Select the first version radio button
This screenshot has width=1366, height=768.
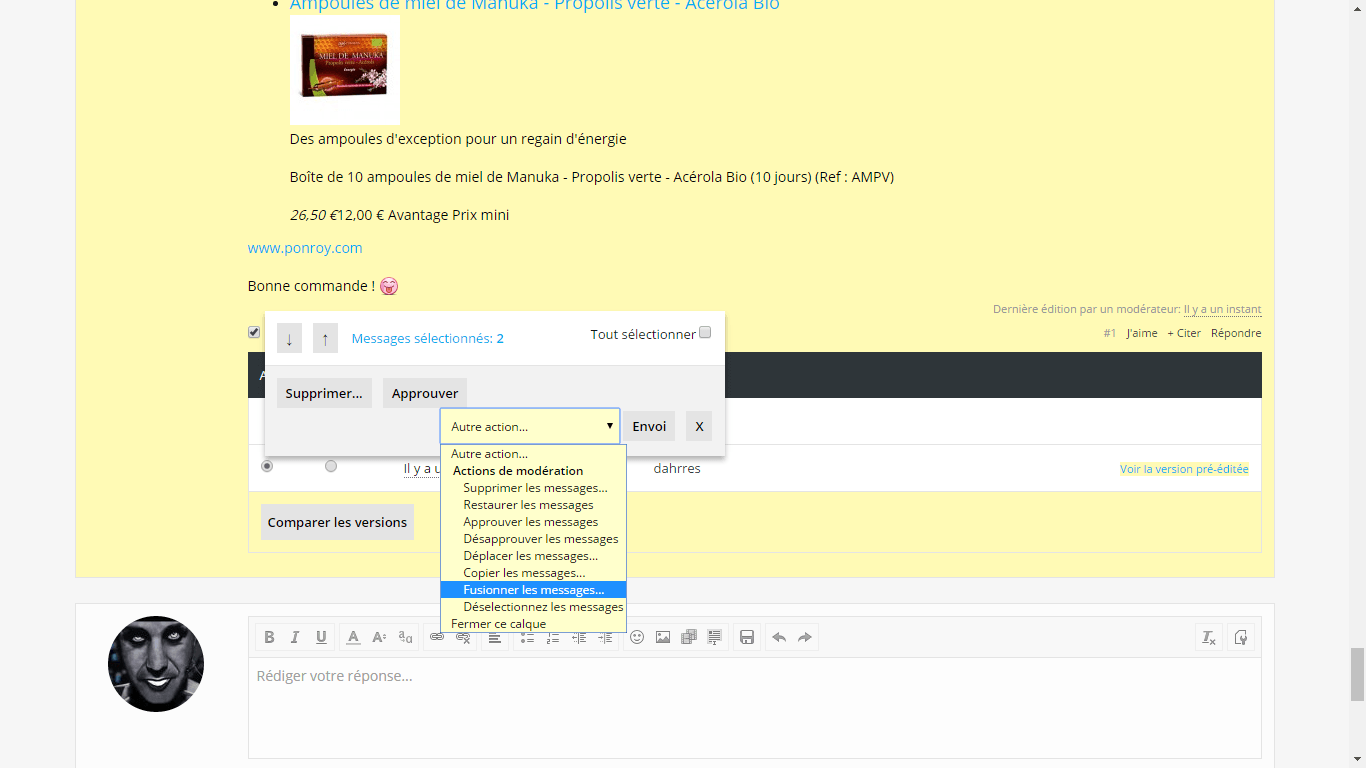267,466
